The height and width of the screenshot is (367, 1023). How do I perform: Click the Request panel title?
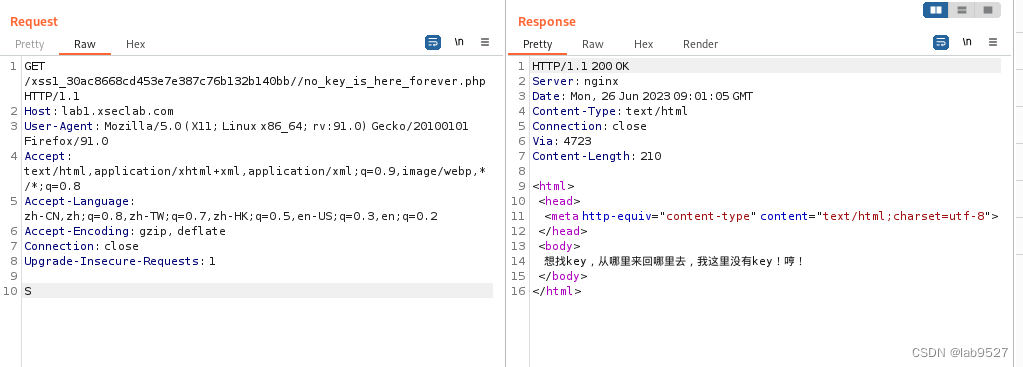tap(34, 22)
